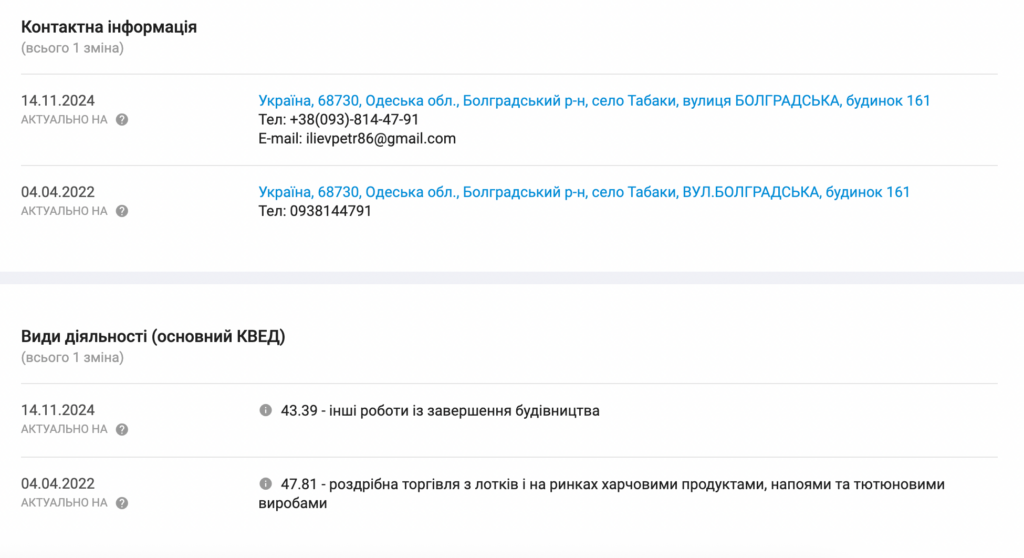Click help icon beside 04.04.2022 КВЕД entry

[122, 503]
